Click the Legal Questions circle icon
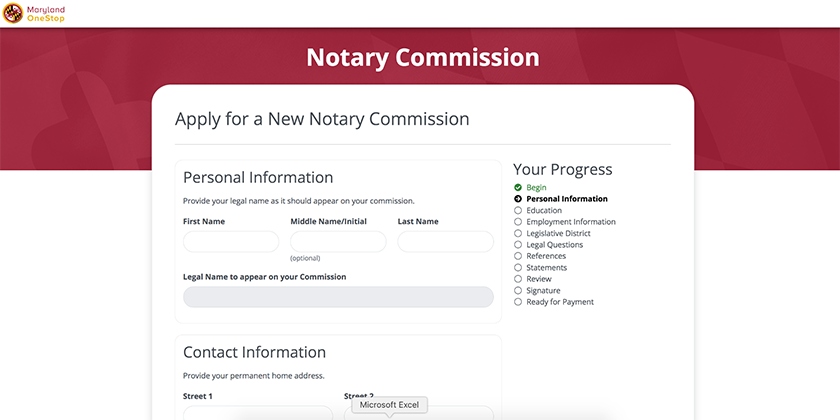 pos(518,245)
